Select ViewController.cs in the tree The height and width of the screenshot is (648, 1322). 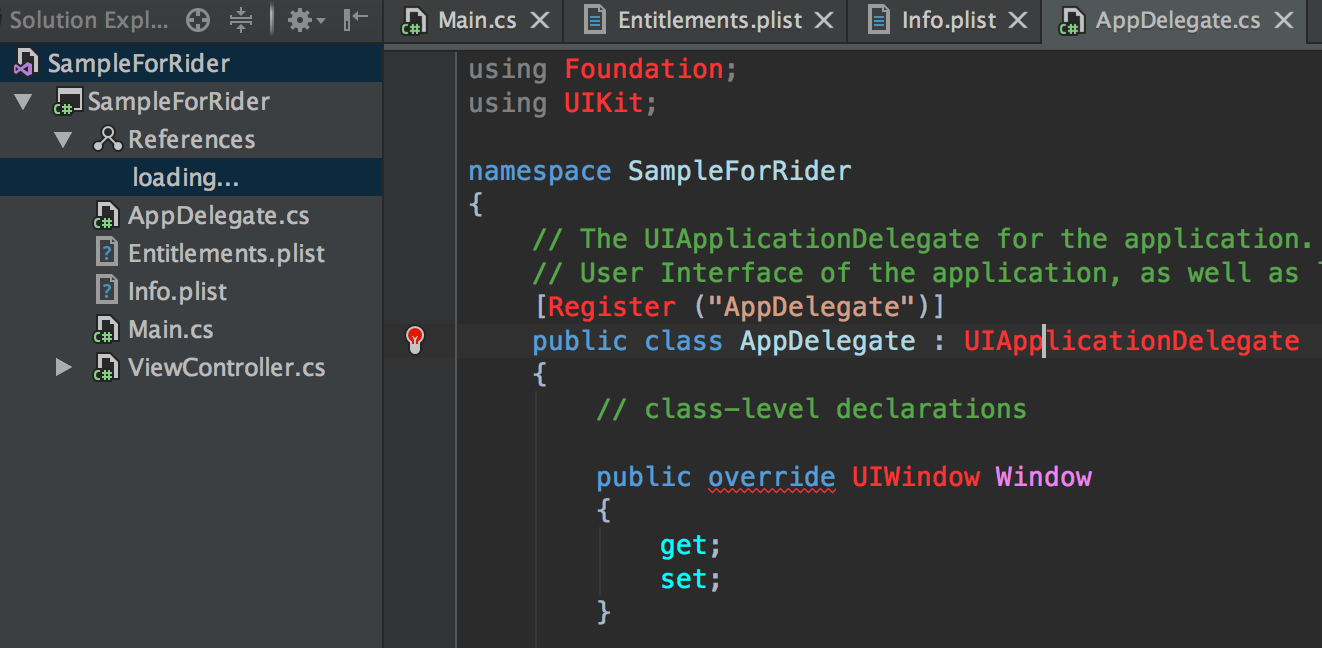tap(226, 368)
